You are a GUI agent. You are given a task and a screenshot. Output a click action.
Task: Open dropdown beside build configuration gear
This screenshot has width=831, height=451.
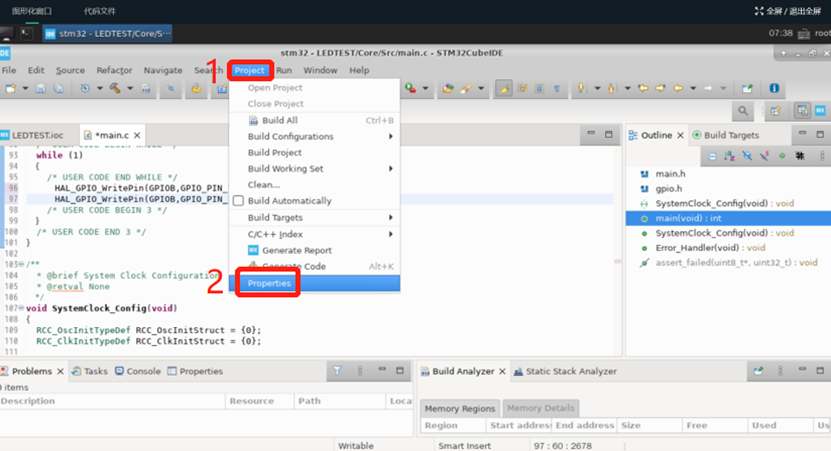100,89
